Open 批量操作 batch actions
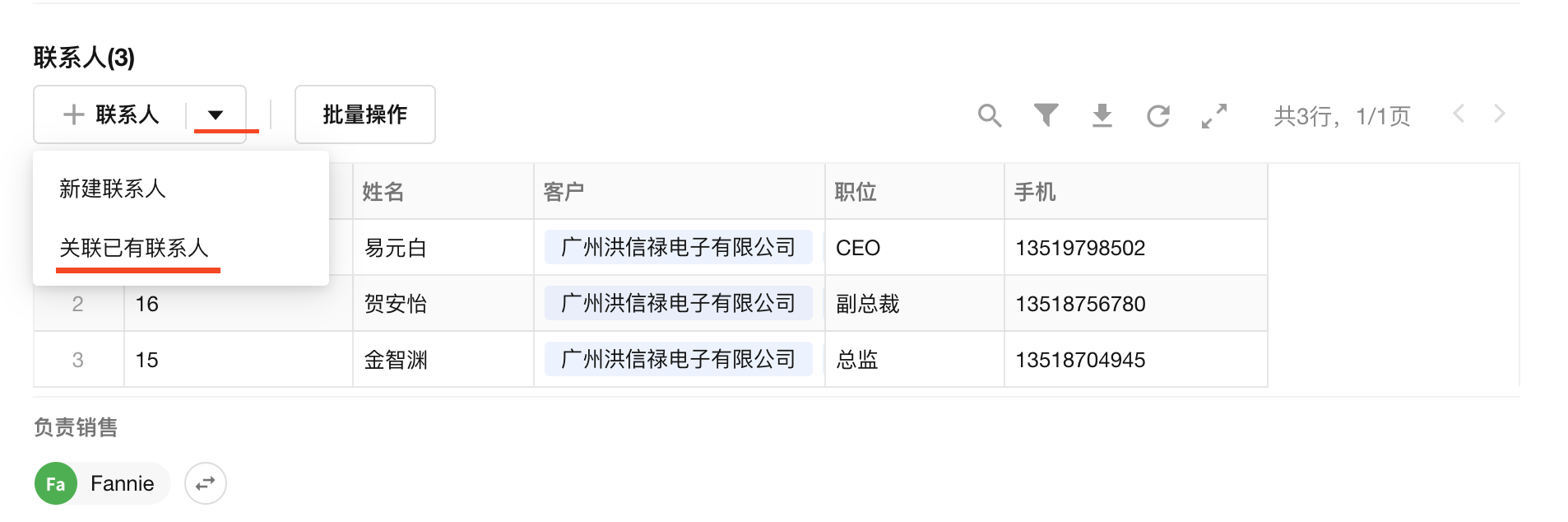The image size is (1568, 522). pos(364,115)
